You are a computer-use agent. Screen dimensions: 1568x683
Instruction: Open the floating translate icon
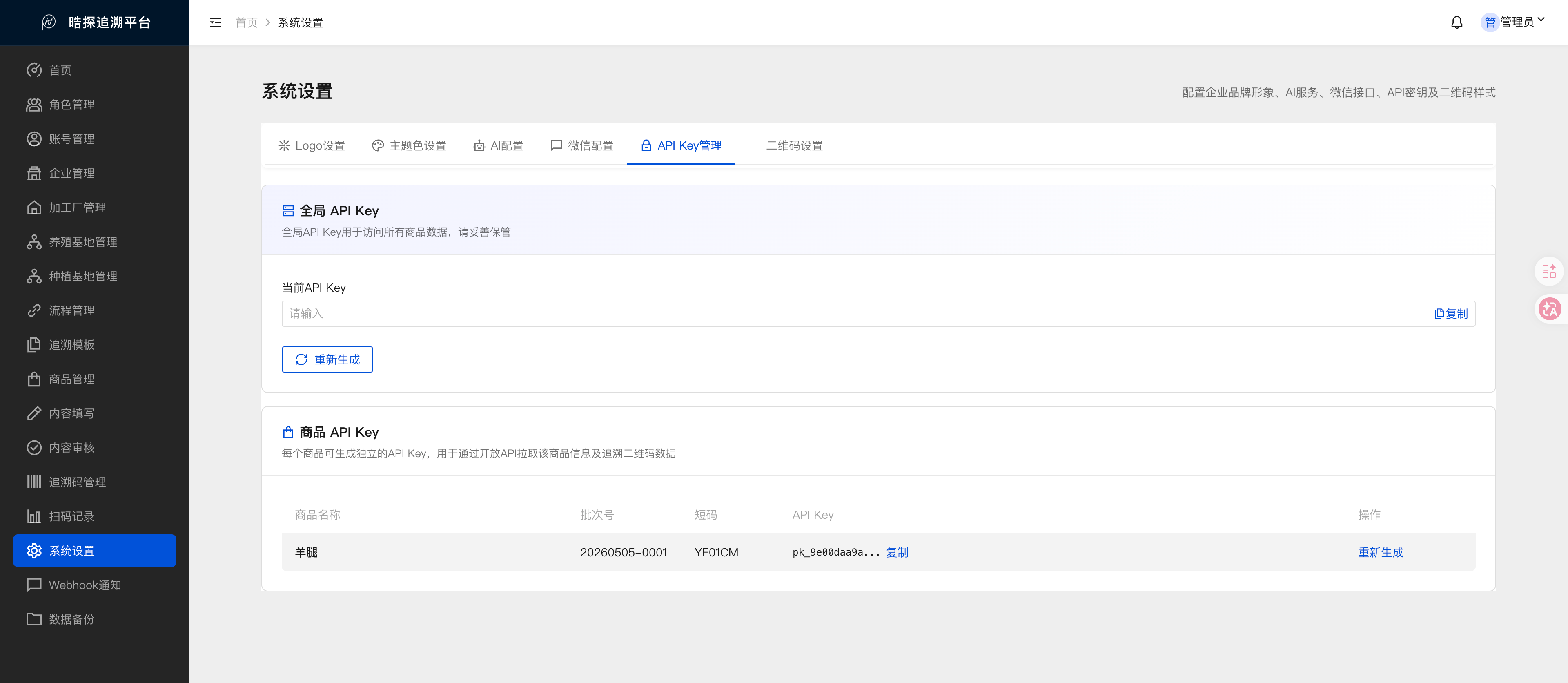[x=1549, y=309]
